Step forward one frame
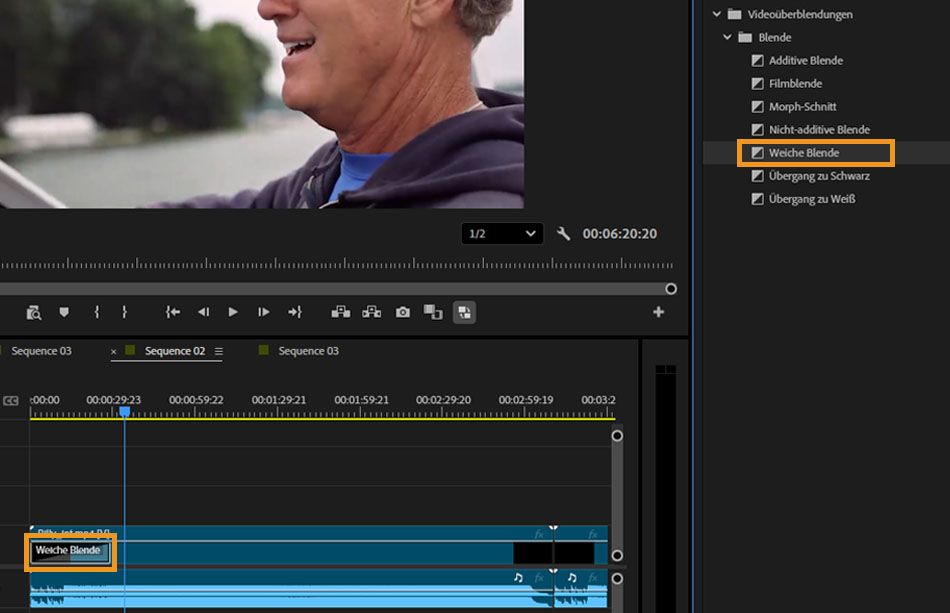The height and width of the screenshot is (613, 950). [263, 312]
